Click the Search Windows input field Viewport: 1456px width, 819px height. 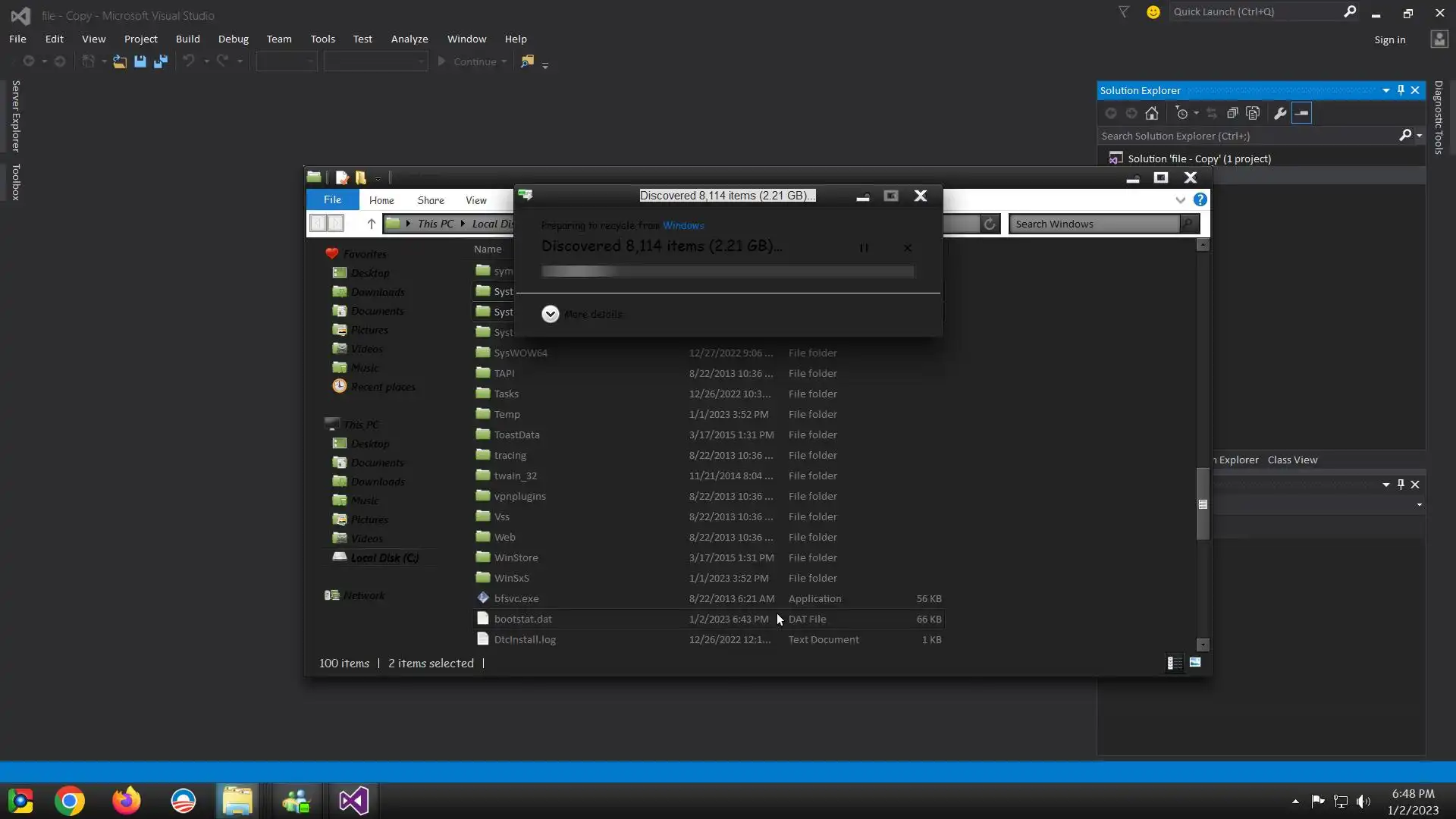1094,224
